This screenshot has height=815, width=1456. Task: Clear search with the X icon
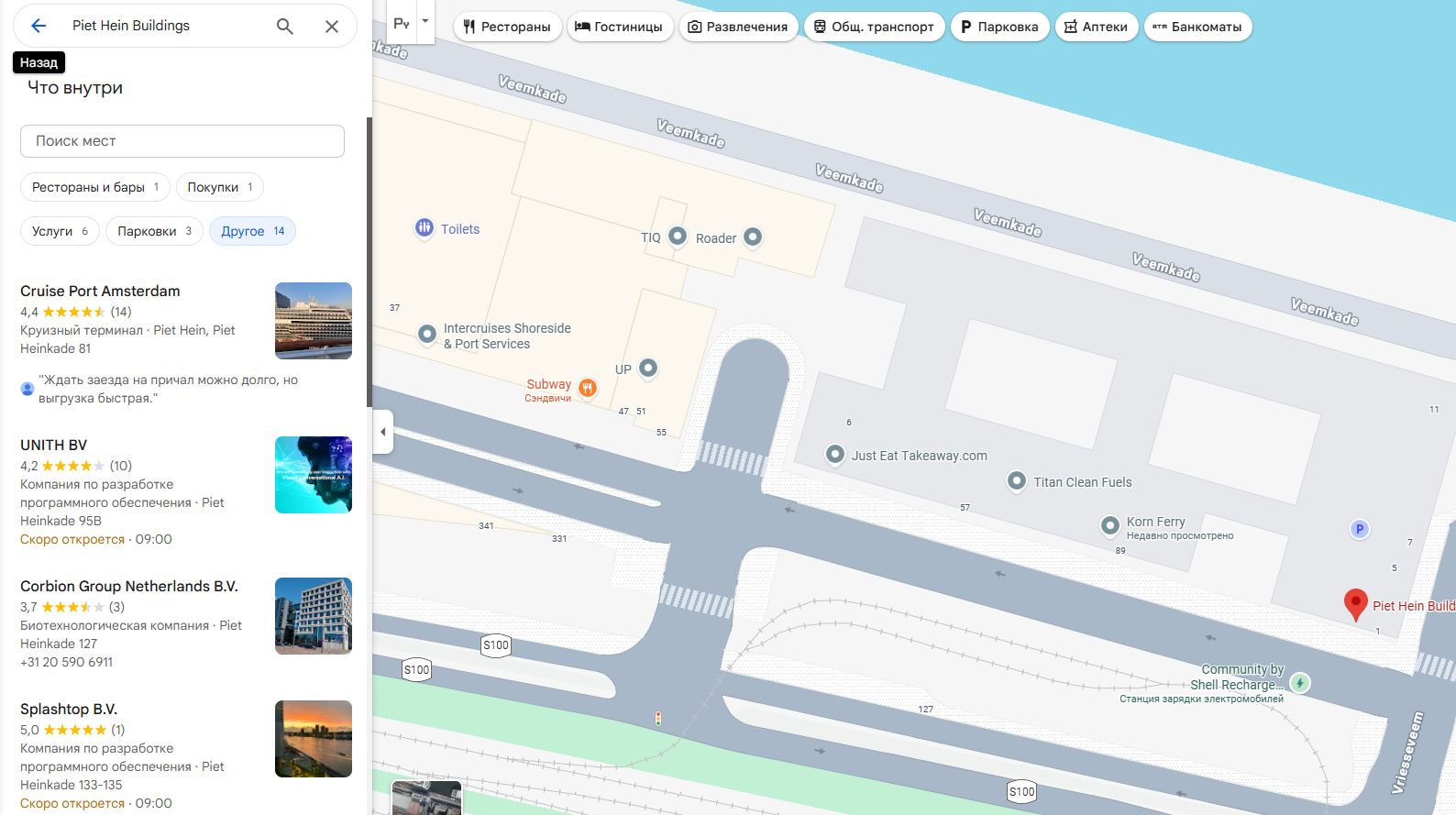[x=332, y=27]
